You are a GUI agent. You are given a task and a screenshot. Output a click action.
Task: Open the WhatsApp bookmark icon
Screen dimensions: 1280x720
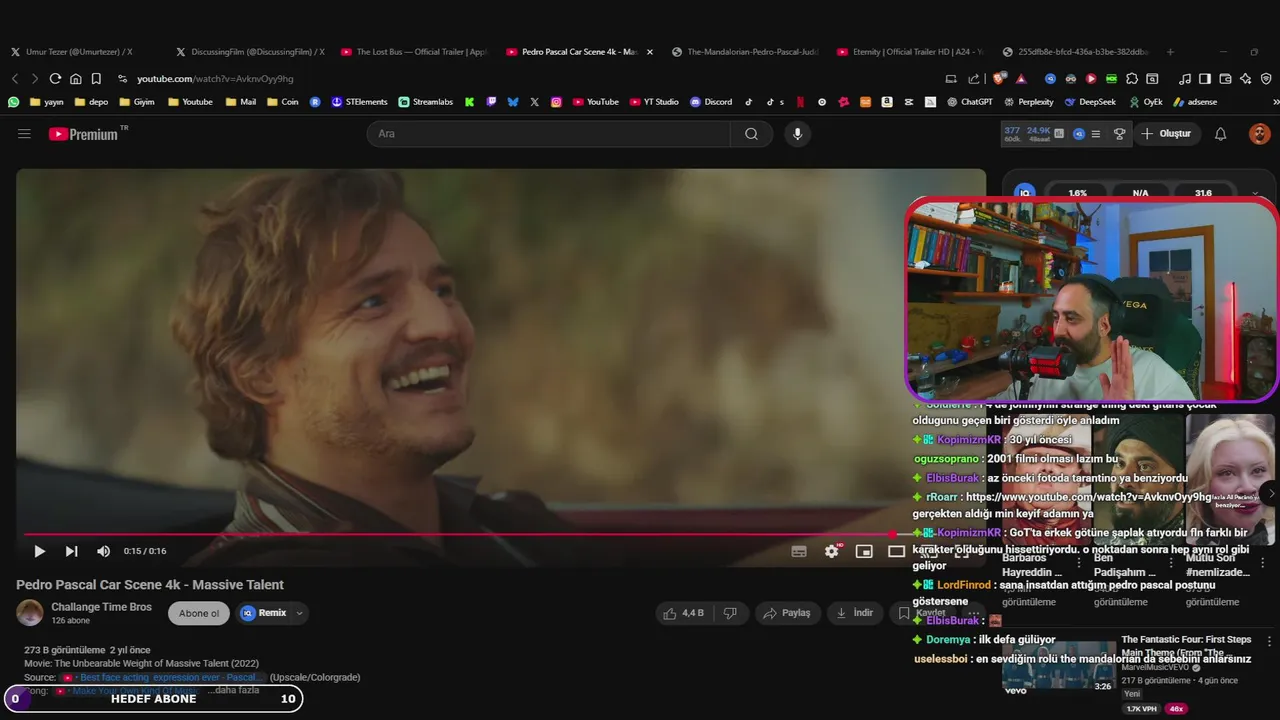(x=13, y=101)
